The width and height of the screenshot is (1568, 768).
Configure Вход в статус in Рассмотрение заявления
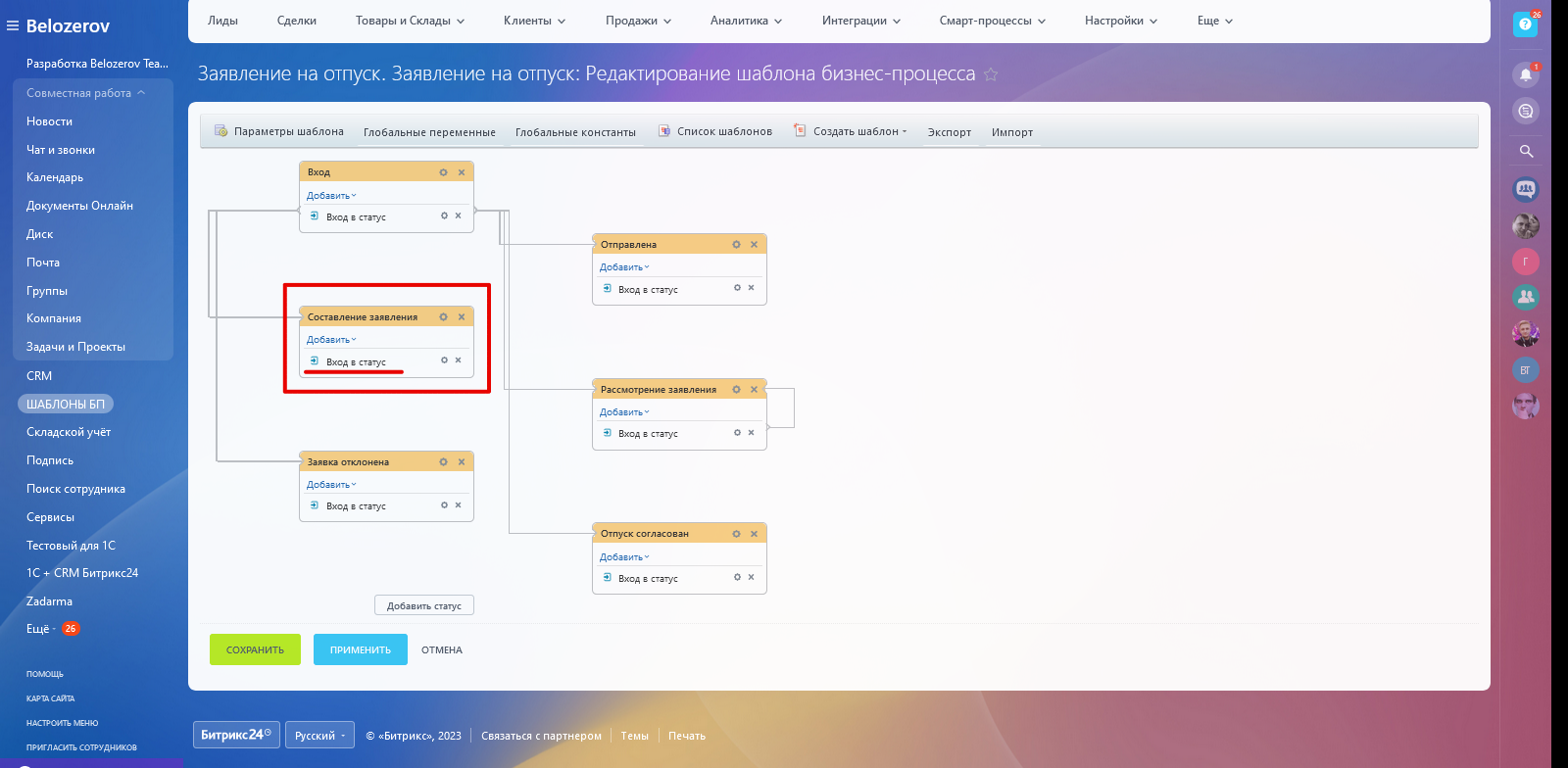pos(737,432)
